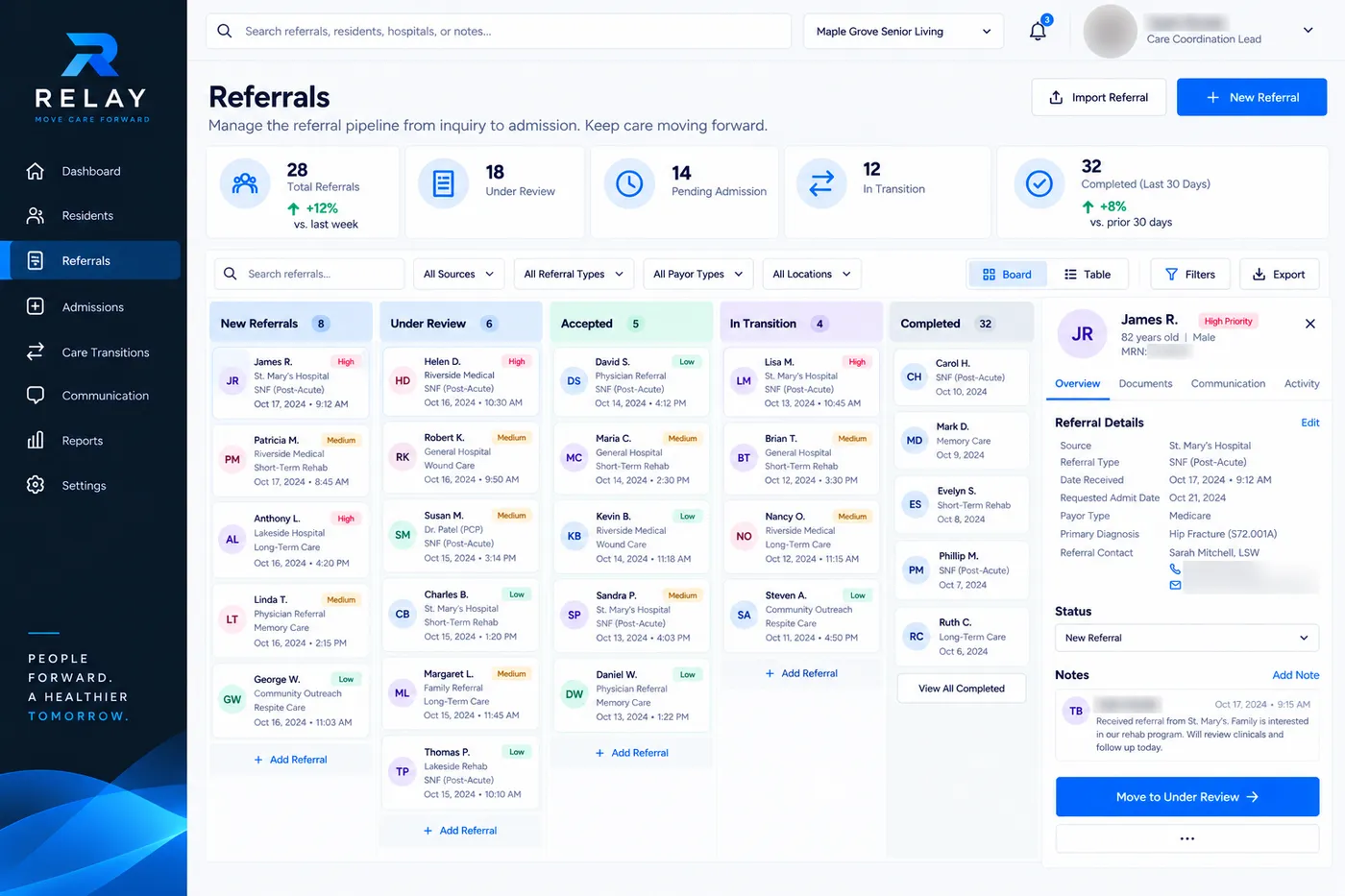Image resolution: width=1345 pixels, height=896 pixels.
Task: Switch to the Activity tab
Action: [1302, 383]
